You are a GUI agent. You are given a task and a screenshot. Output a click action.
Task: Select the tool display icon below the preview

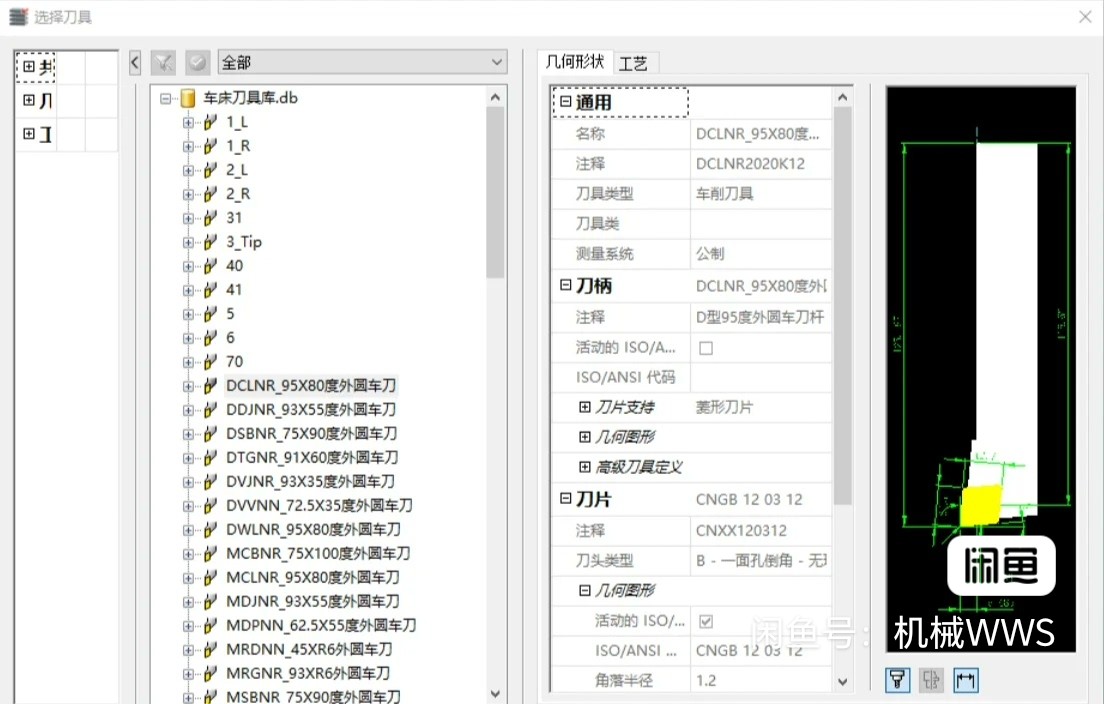(897, 680)
